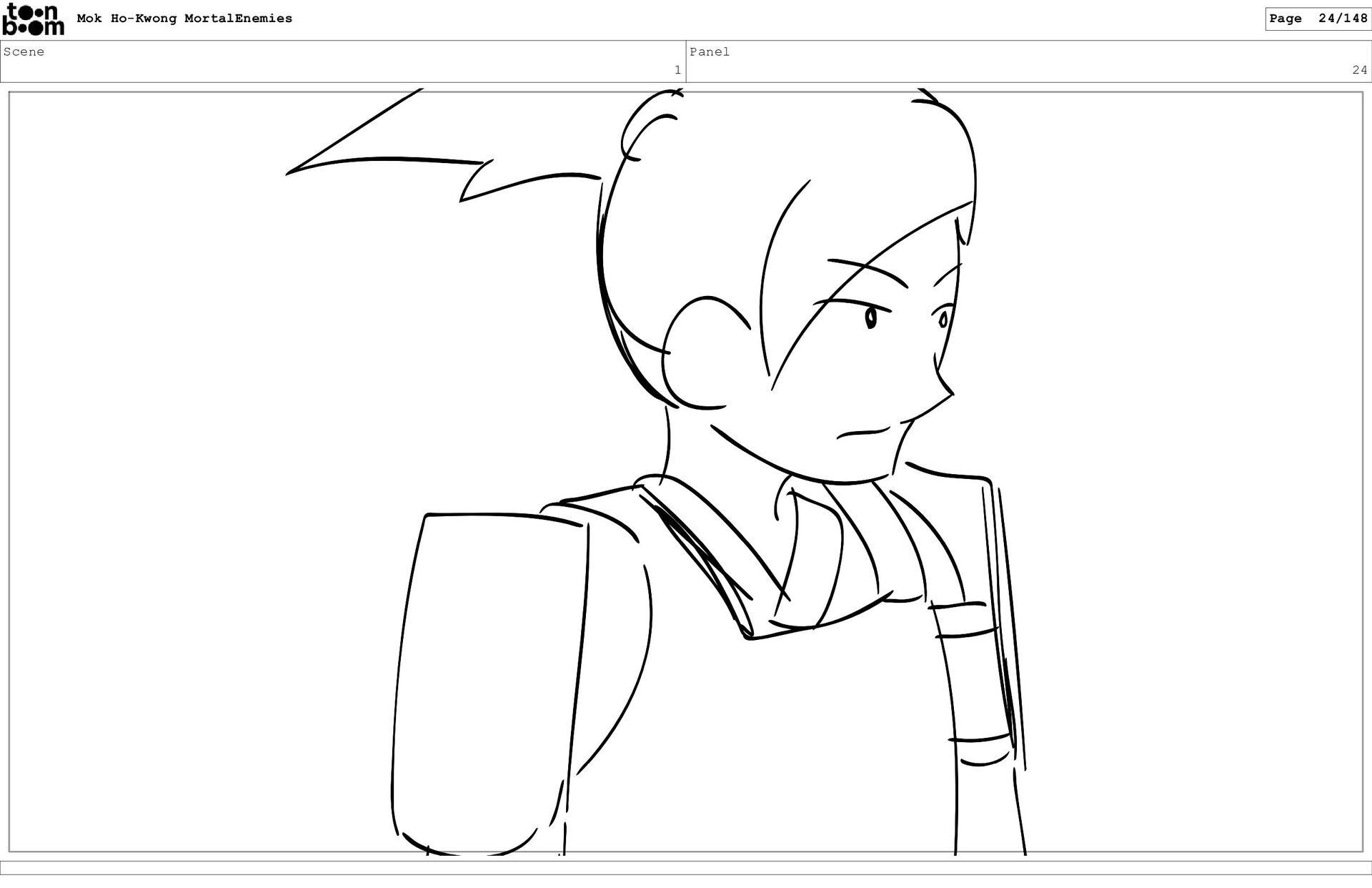Click the scene number 1 value

point(677,70)
